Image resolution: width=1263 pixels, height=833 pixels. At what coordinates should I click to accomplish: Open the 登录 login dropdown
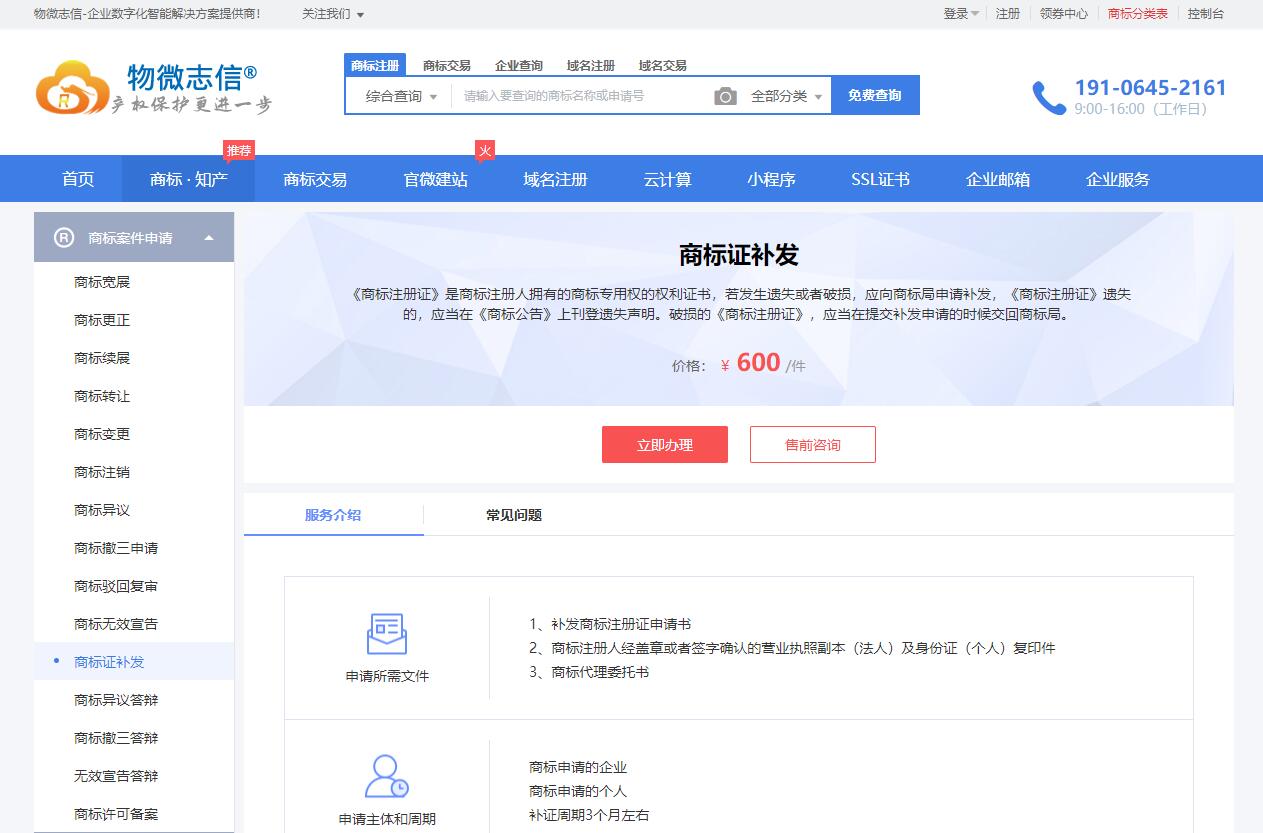960,14
